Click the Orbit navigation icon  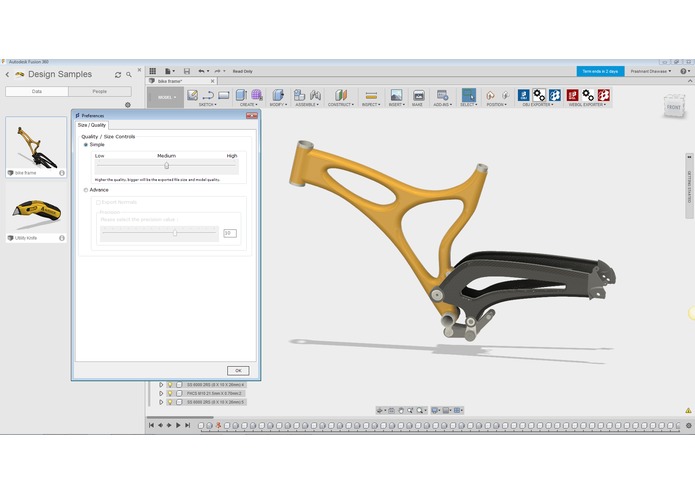coord(379,411)
